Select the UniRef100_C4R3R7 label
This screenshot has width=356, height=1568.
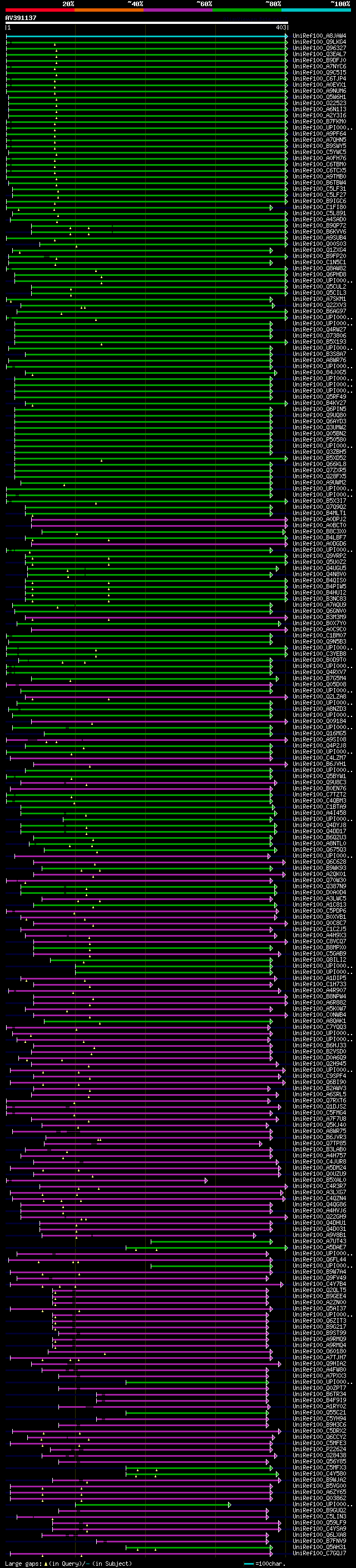(319, 1186)
